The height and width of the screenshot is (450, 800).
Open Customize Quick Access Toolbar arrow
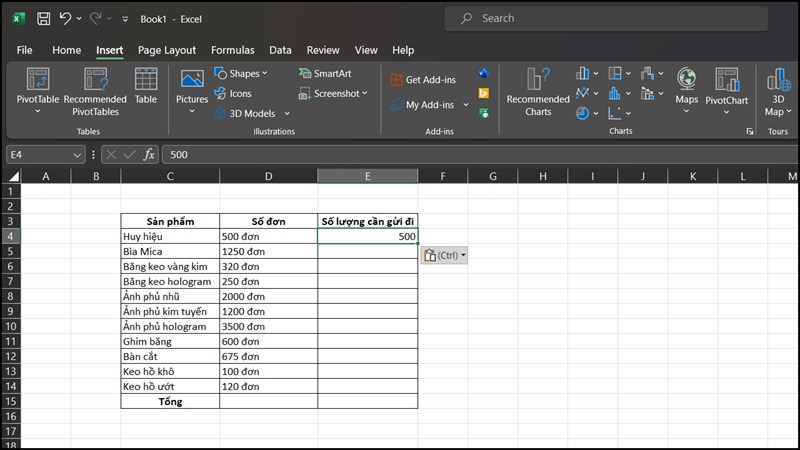point(125,19)
